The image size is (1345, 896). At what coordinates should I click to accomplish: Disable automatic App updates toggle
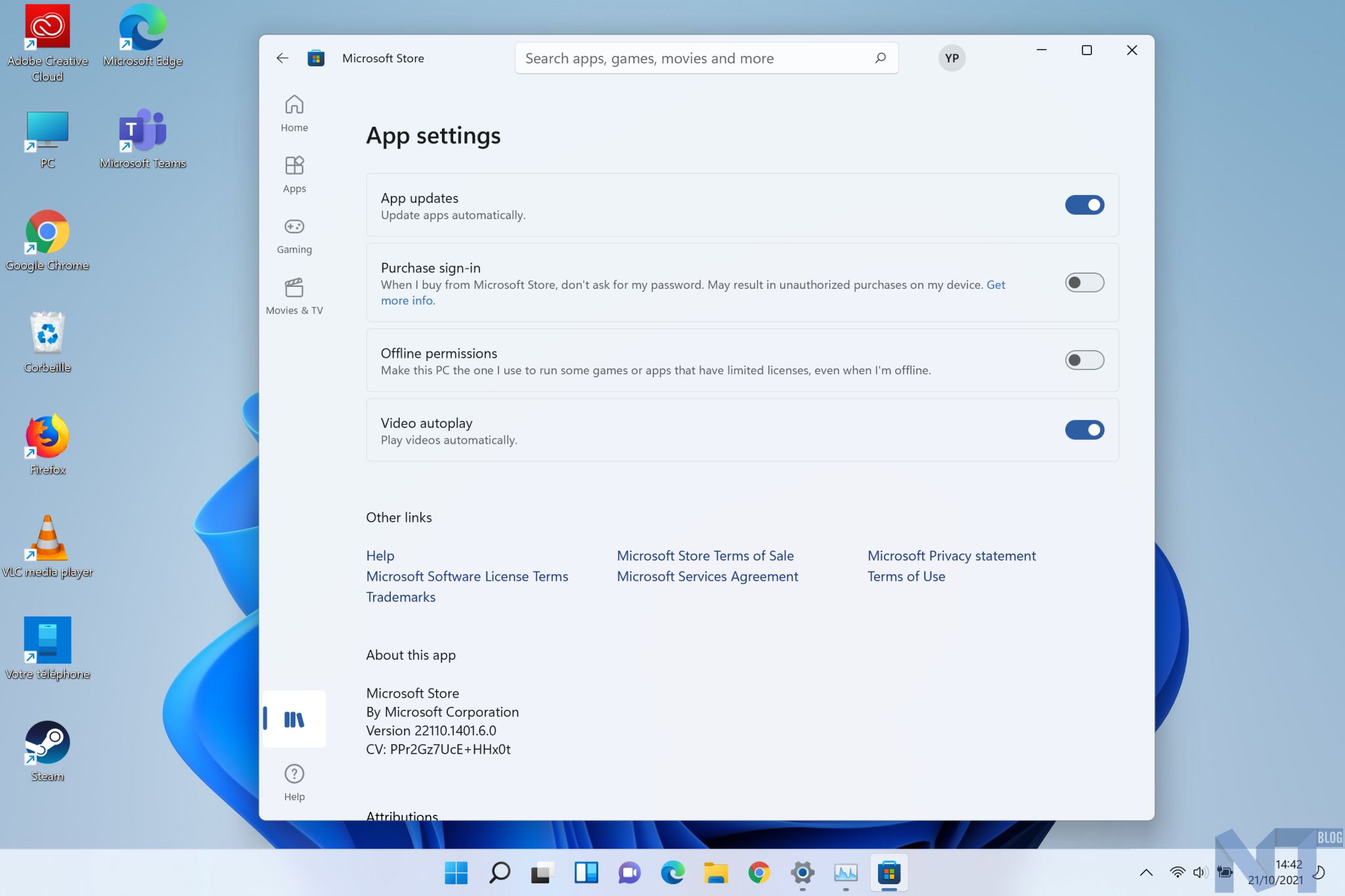point(1084,205)
